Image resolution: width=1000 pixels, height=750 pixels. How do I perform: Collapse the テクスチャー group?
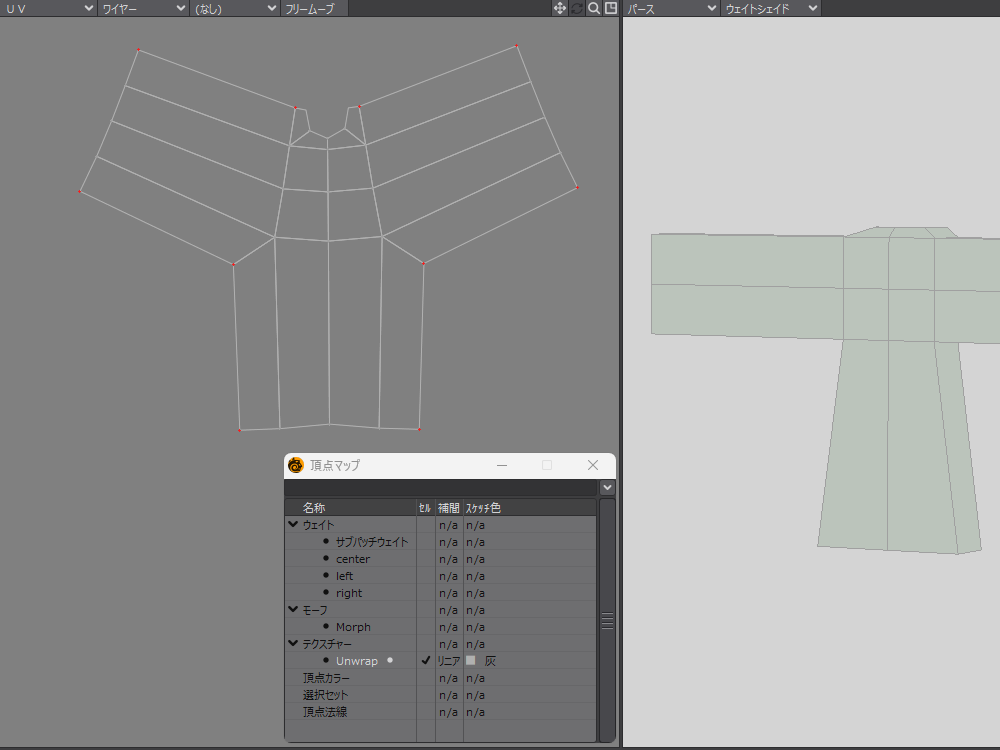click(293, 644)
